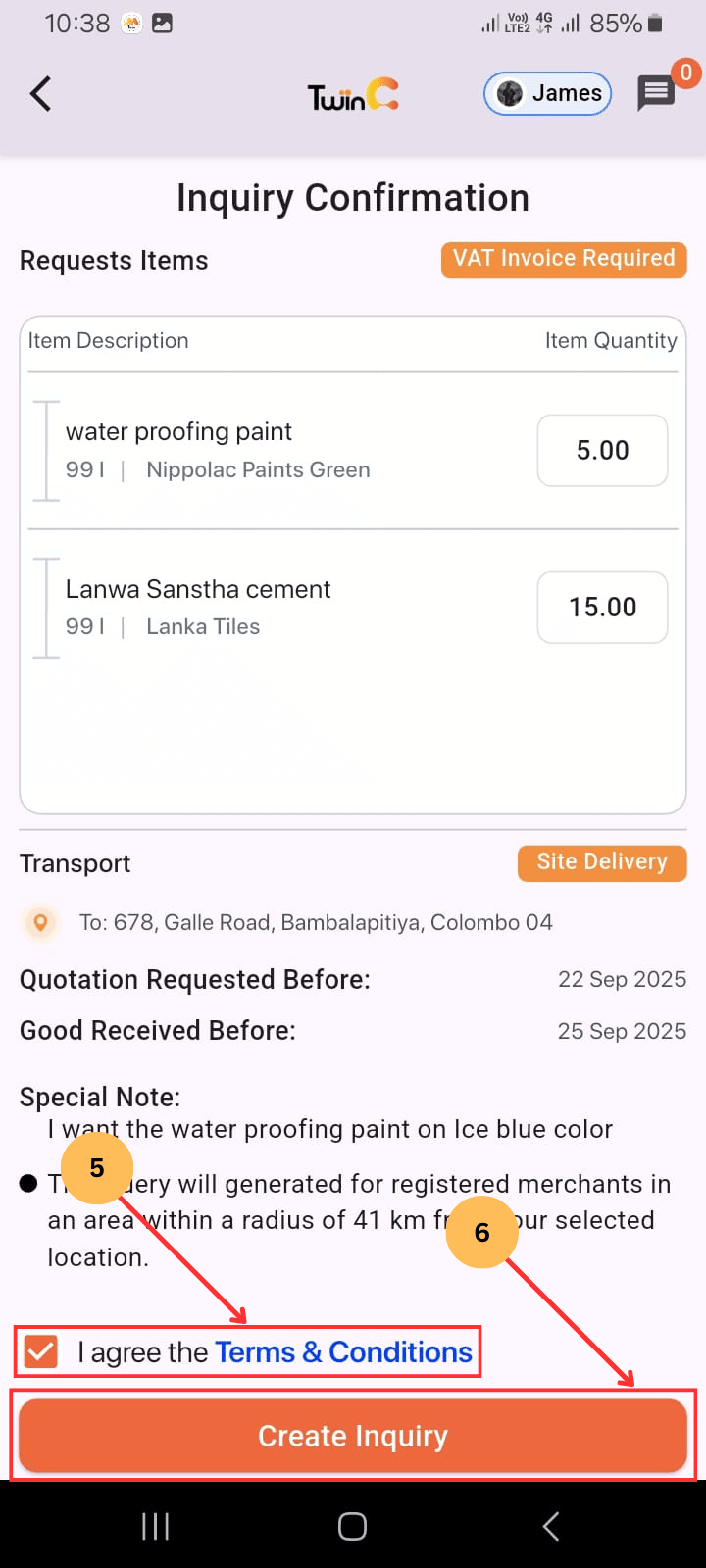Viewport: 706px width, 1568px height.
Task: Tap the delivery address text
Action: point(316,922)
